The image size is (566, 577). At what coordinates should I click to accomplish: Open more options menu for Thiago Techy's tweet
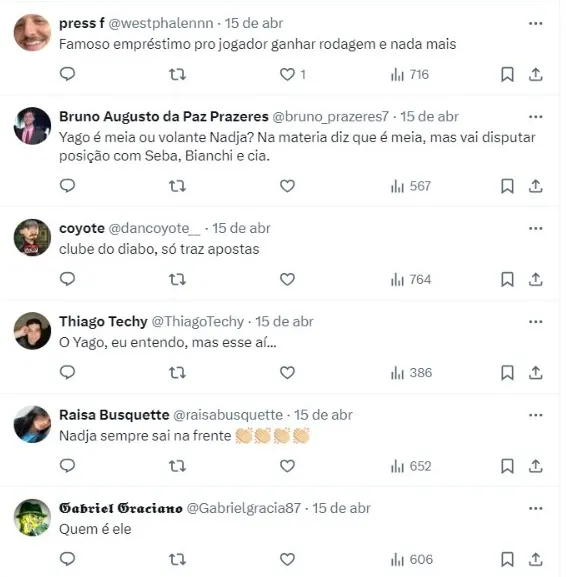(x=535, y=322)
